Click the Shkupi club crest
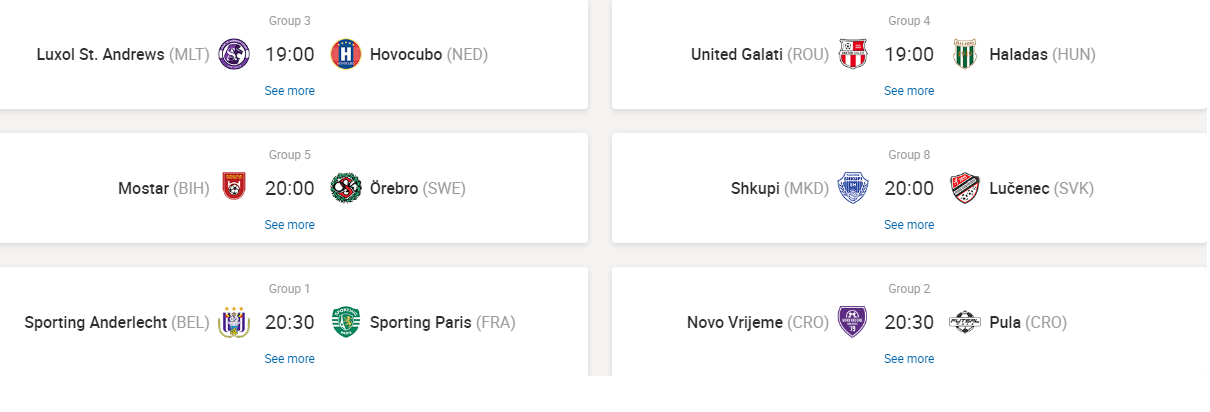The width and height of the screenshot is (1210, 412). click(853, 188)
